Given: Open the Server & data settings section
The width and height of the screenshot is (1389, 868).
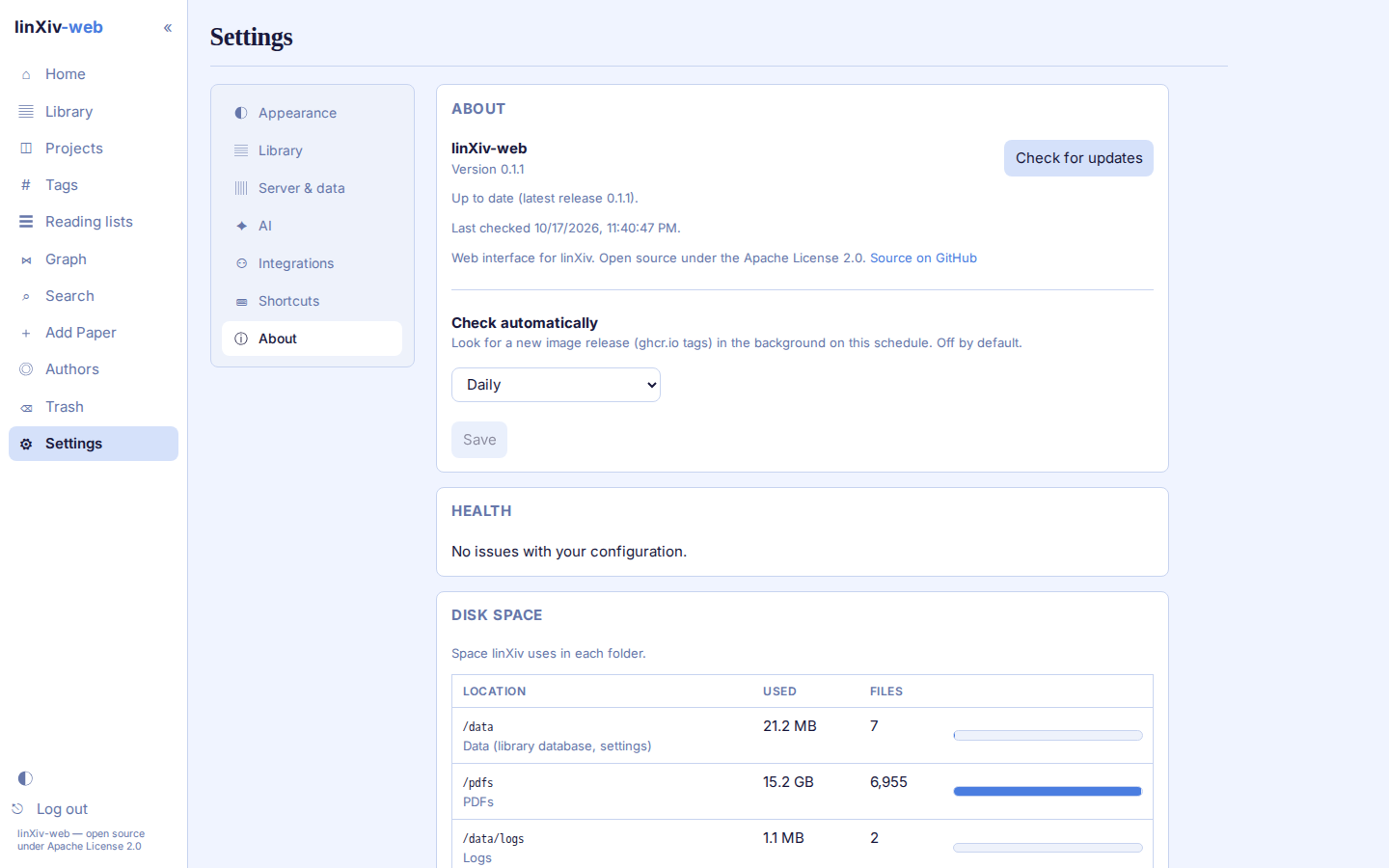Looking at the screenshot, I should [312, 188].
